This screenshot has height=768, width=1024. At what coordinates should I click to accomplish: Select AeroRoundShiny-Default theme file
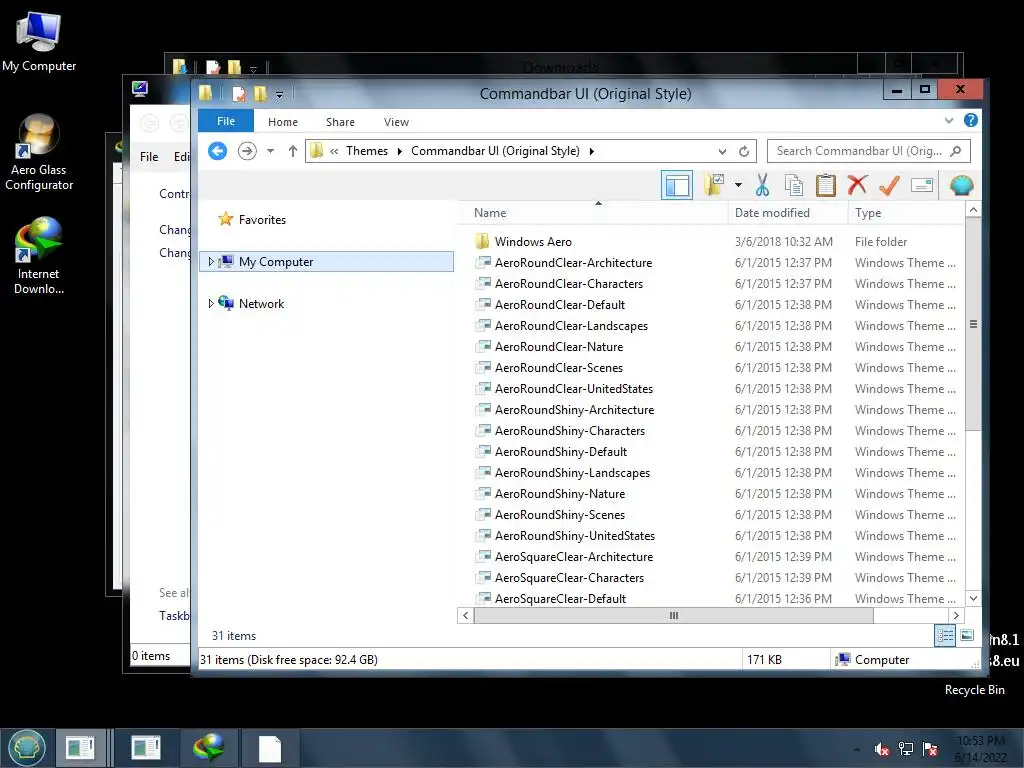560,452
